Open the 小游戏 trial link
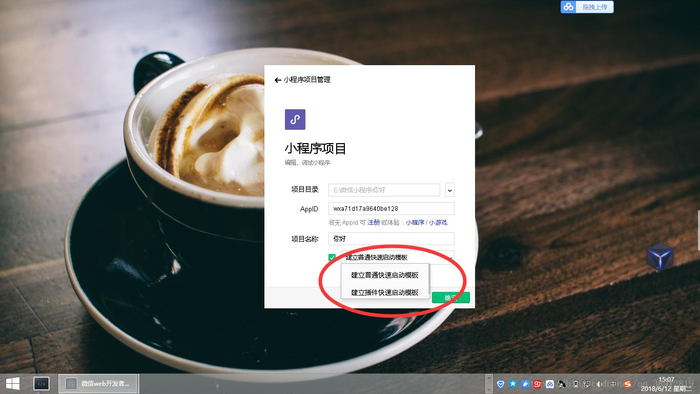Screen dimensions: 700x394 438,222
